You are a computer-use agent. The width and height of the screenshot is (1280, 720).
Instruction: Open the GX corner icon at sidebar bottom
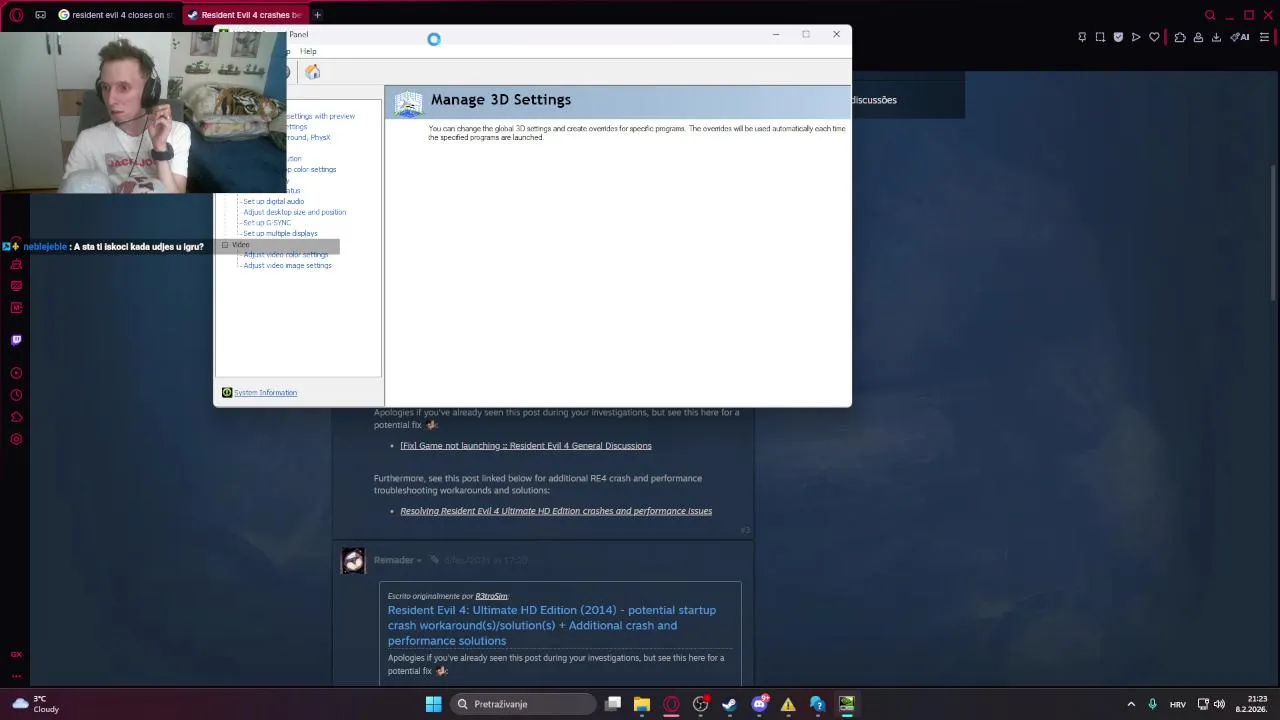point(16,654)
